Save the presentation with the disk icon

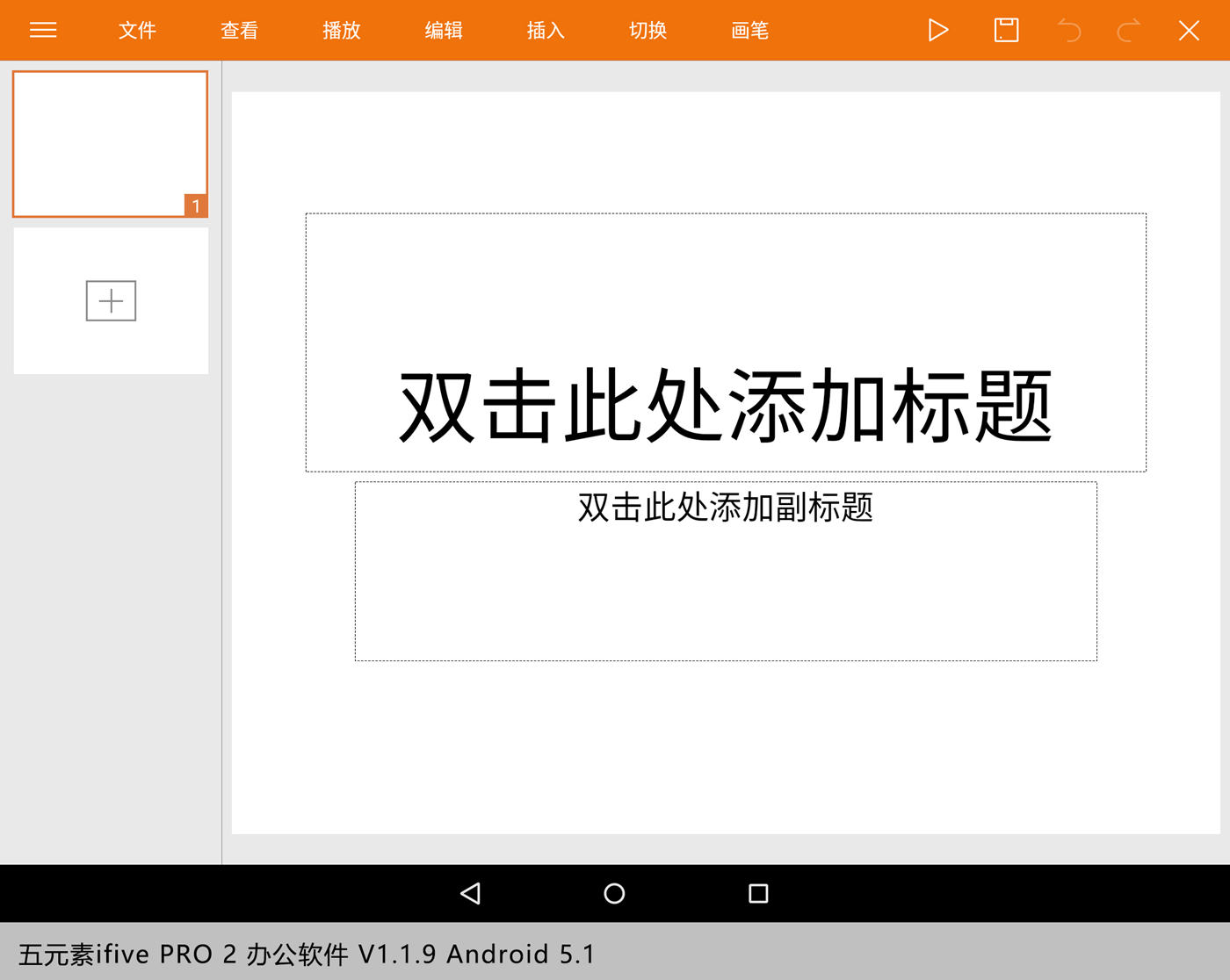pyautogui.click(x=1006, y=31)
